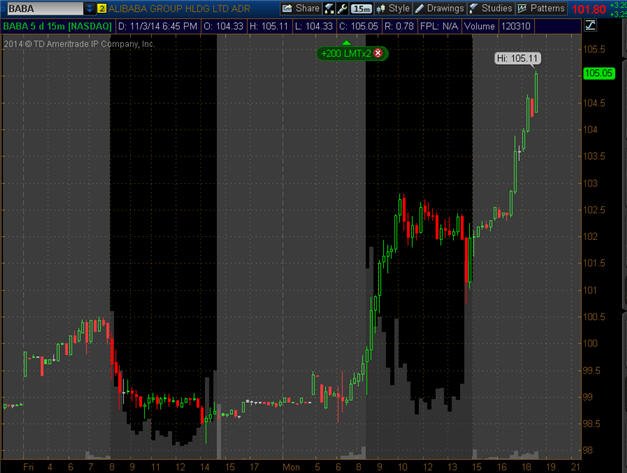
Task: Open the Drawings menu
Action: pos(439,8)
